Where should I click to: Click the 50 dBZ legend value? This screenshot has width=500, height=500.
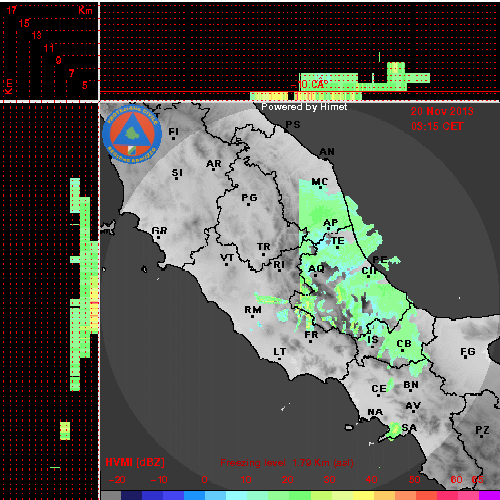(415, 480)
